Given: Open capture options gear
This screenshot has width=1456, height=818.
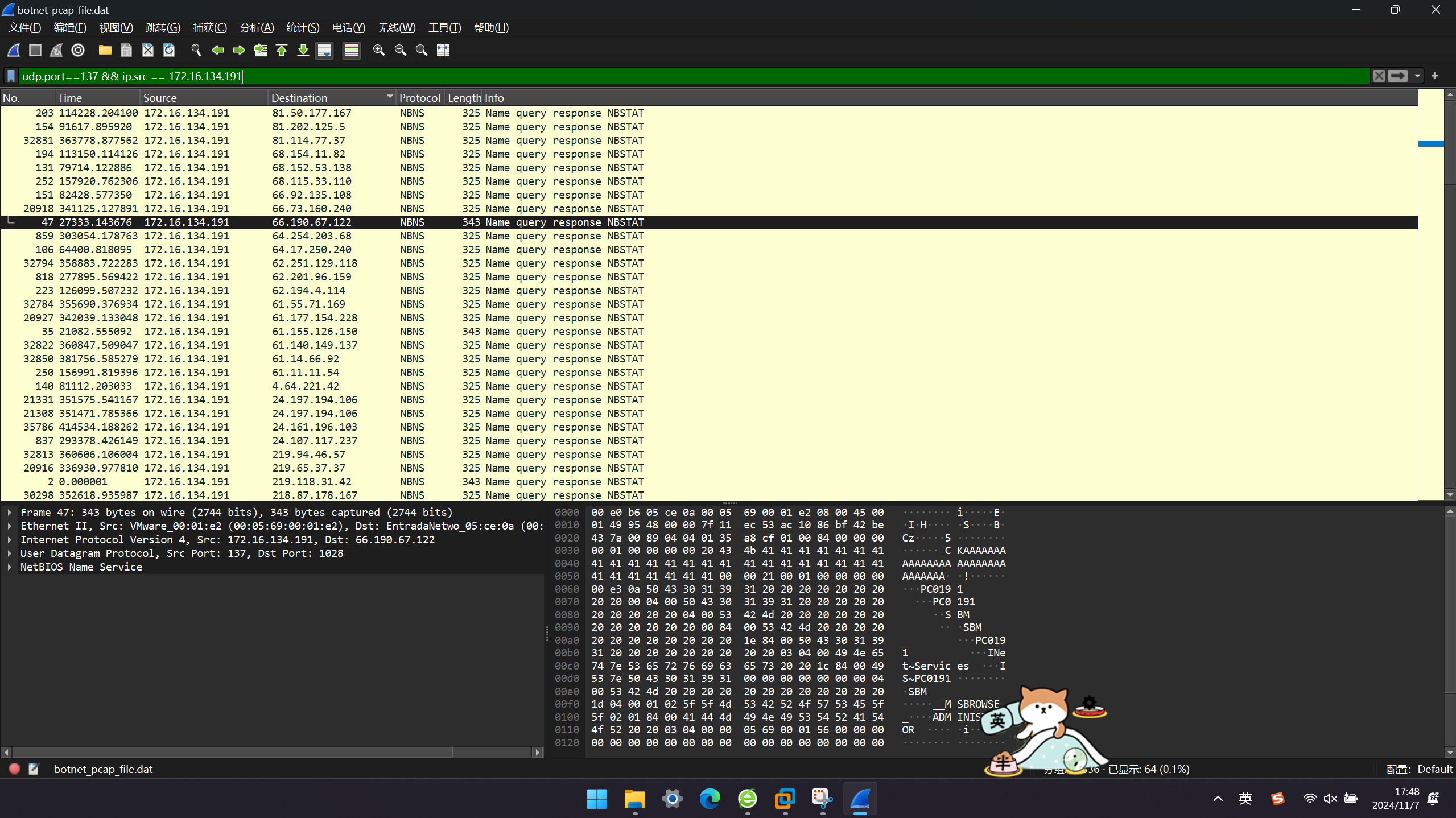Looking at the screenshot, I should pyautogui.click(x=78, y=50).
